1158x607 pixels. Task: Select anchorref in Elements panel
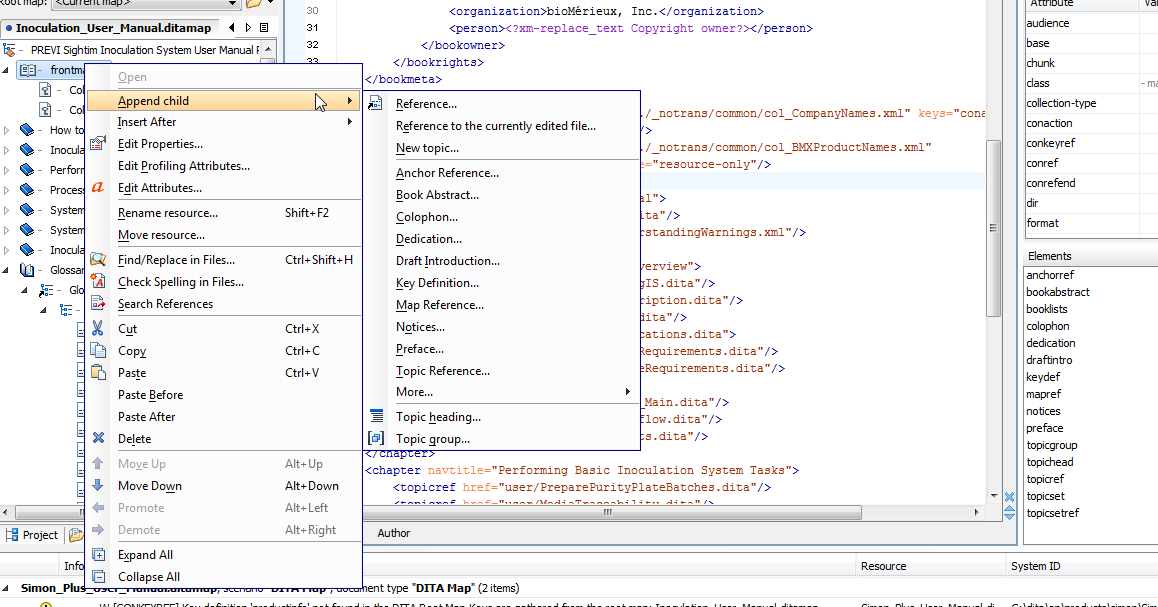click(1050, 275)
